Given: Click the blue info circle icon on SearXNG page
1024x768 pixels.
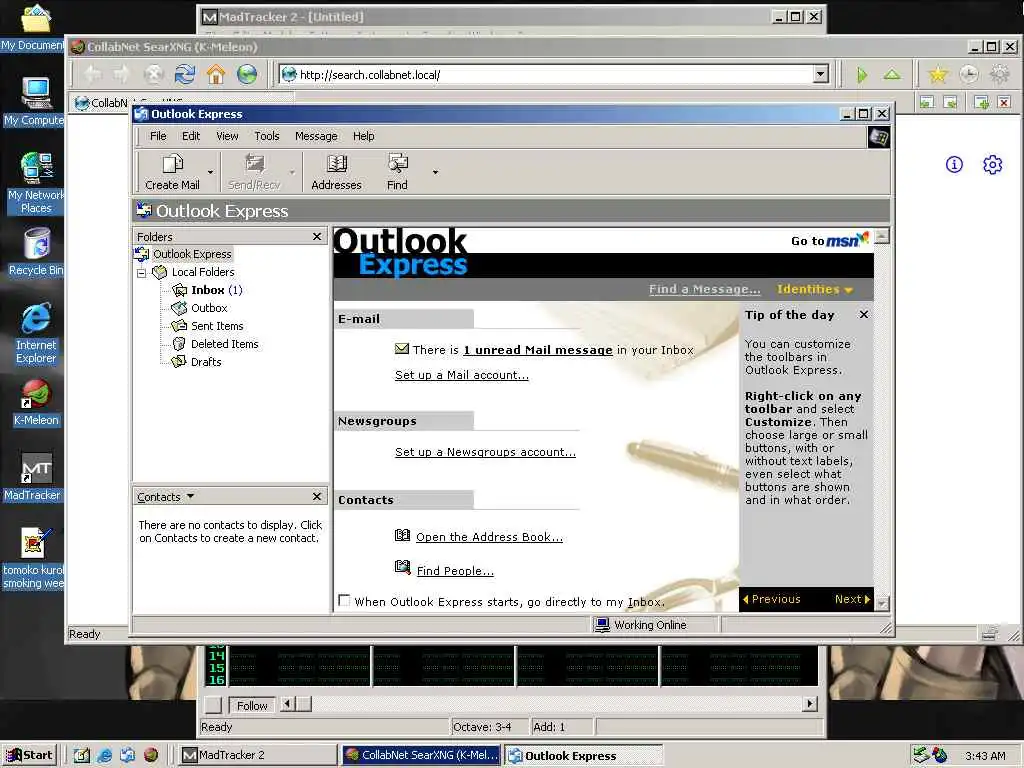Looking at the screenshot, I should coord(954,165).
